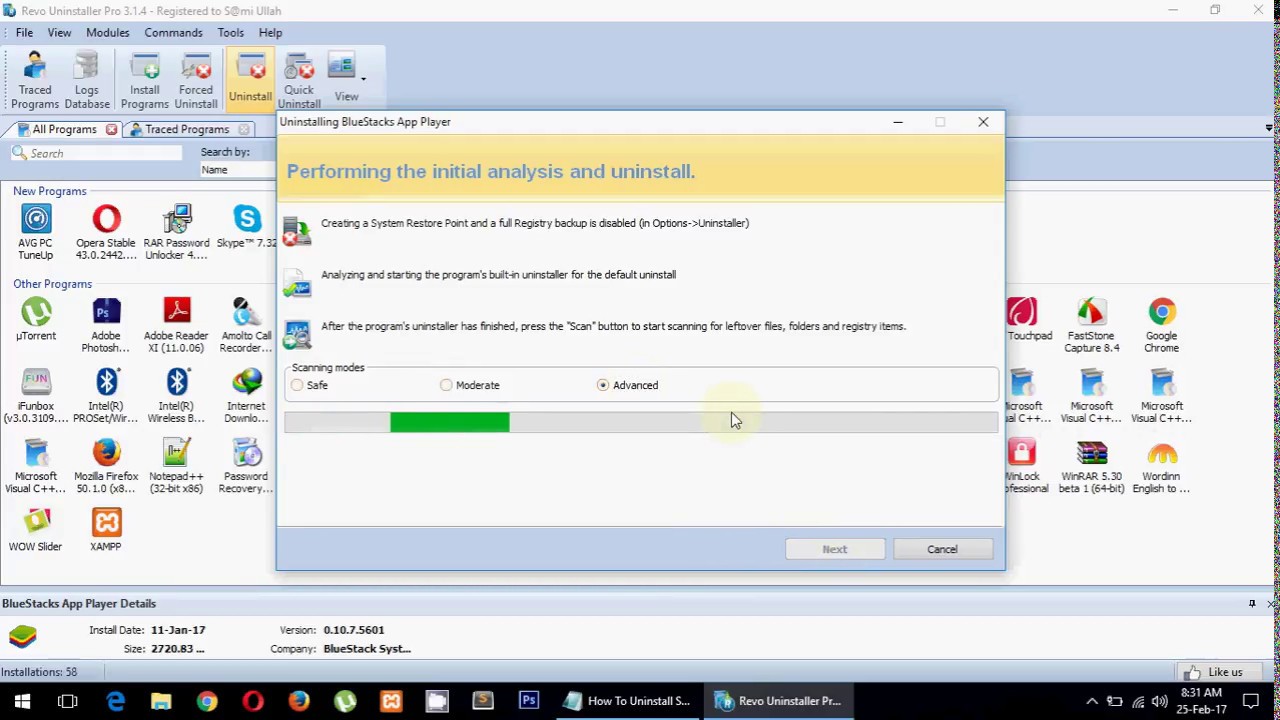Choose the Advanced scanning mode
1280x720 pixels.
point(602,385)
